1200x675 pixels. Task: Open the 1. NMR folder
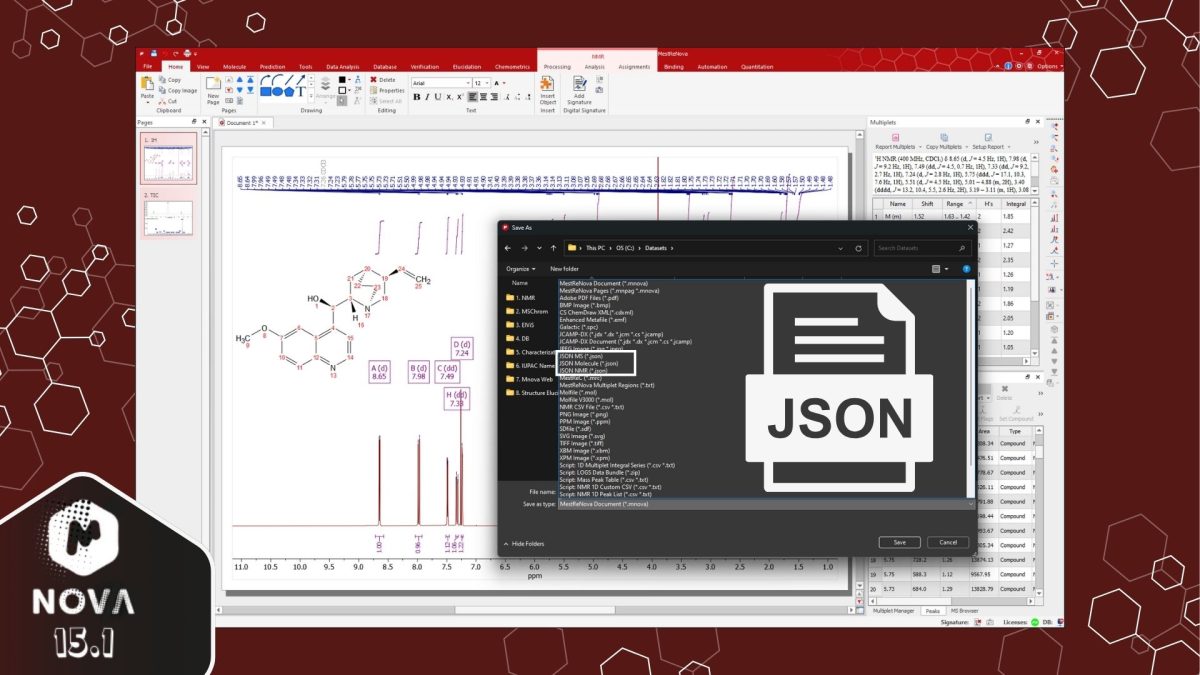[x=520, y=297]
